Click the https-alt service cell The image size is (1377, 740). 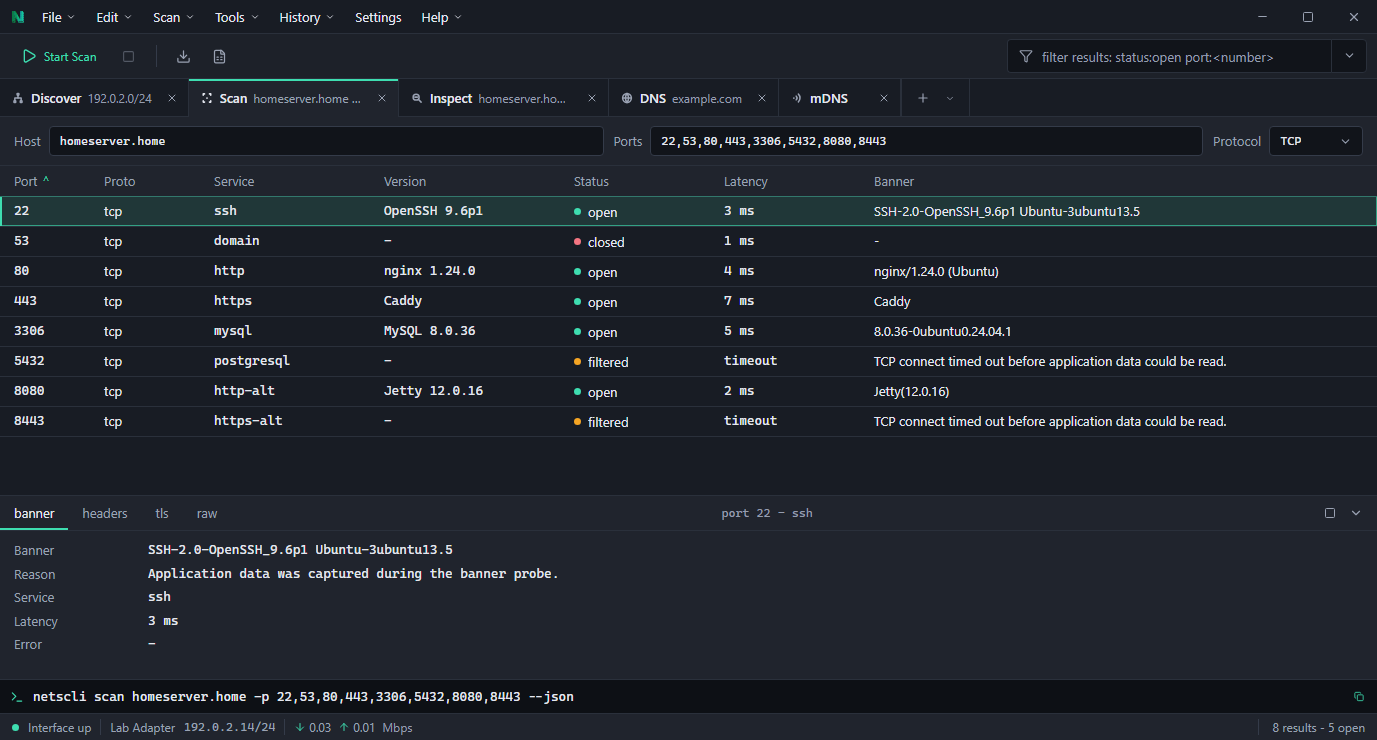[248, 421]
